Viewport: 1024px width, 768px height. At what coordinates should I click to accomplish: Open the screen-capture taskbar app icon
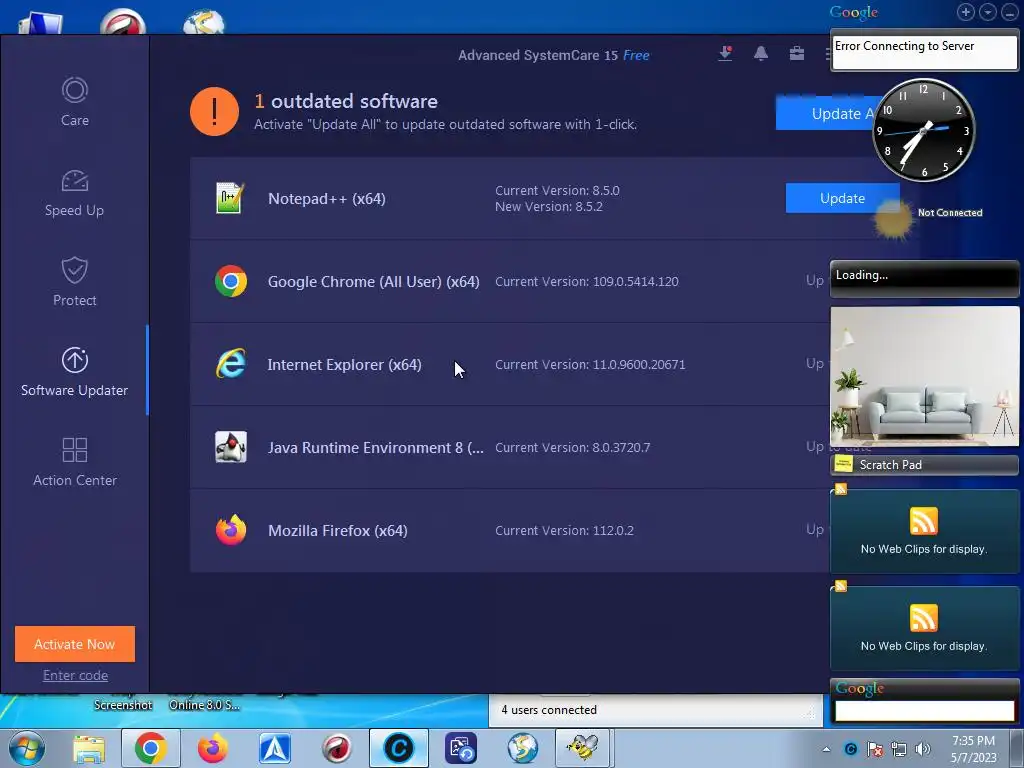tap(460, 748)
